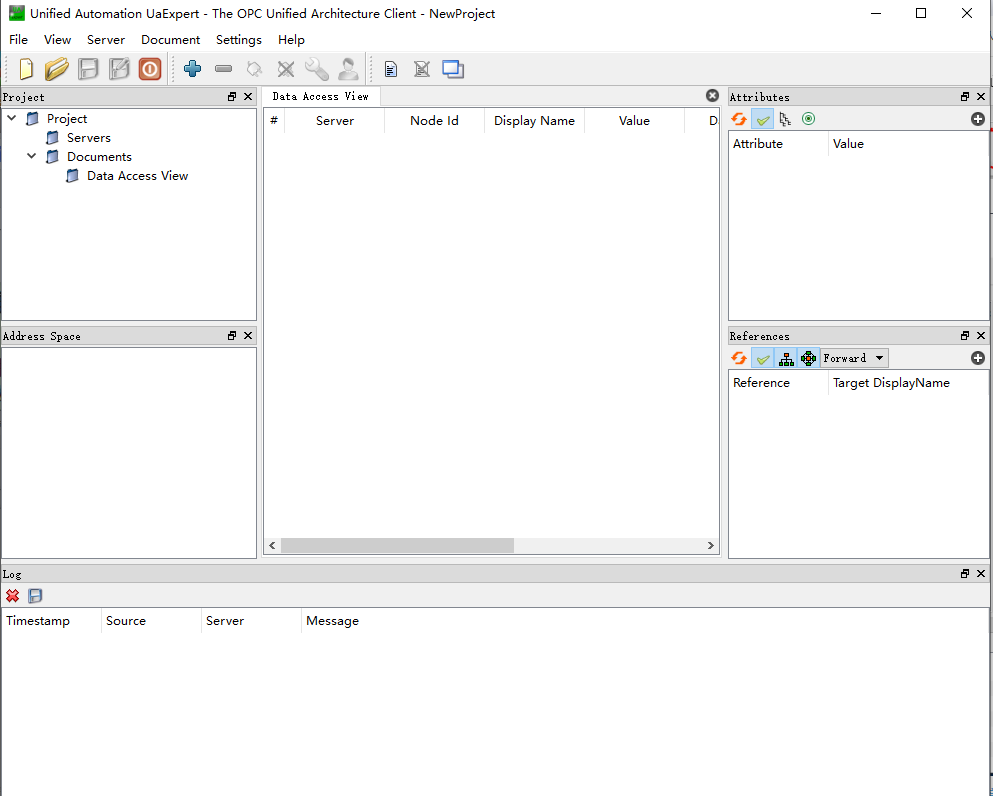Open the Settings menu
Image resolution: width=993 pixels, height=796 pixels.
[x=239, y=40]
